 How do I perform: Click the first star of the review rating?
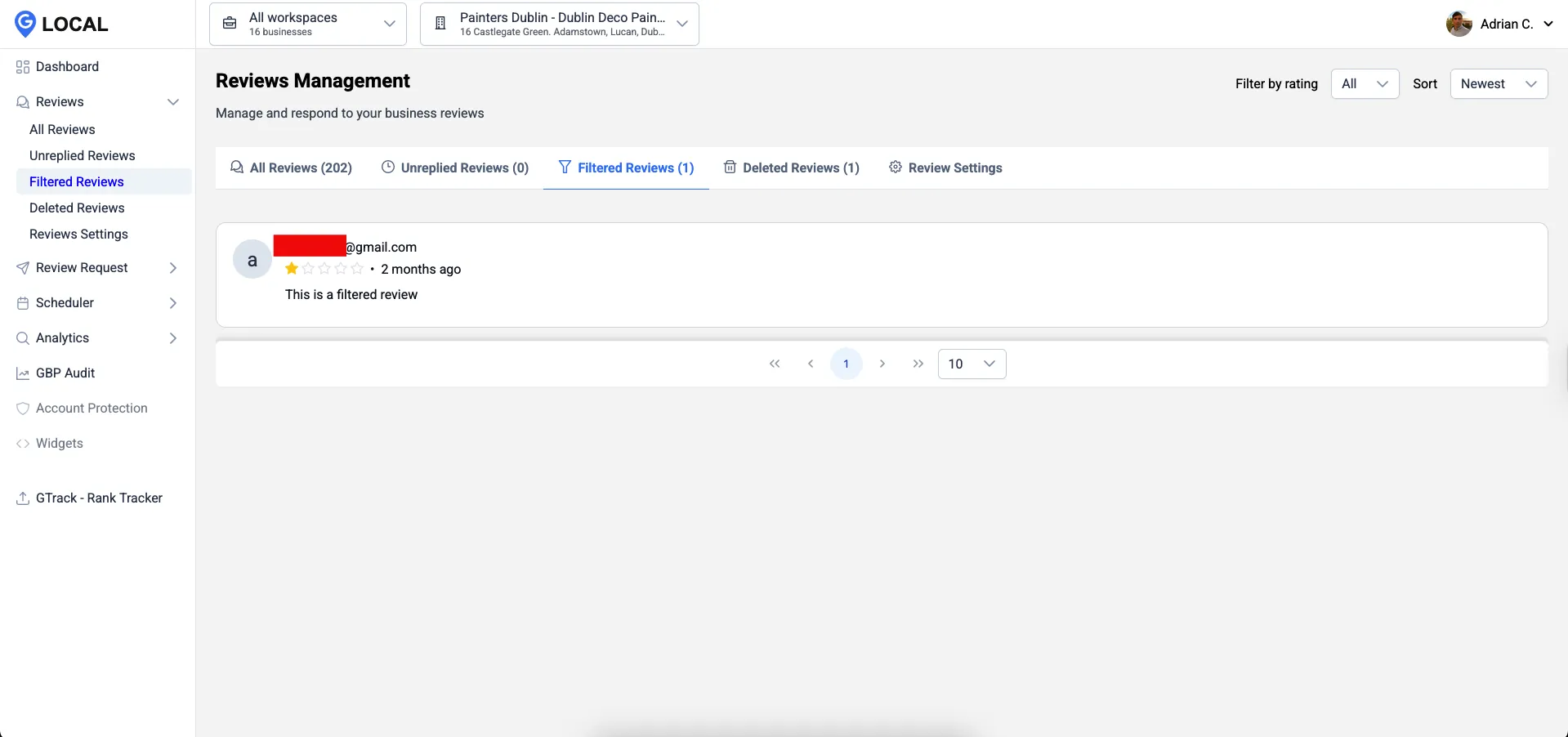click(292, 269)
